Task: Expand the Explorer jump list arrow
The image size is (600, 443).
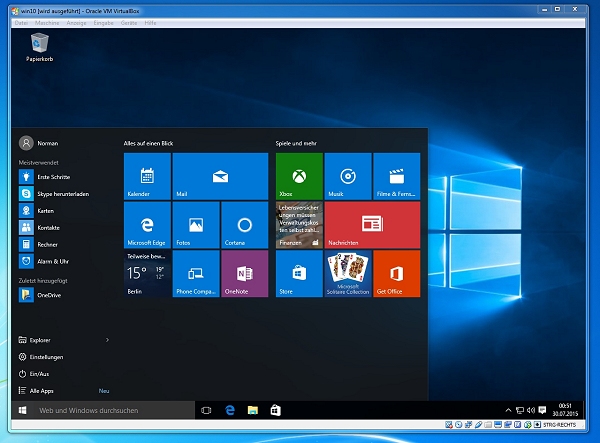Action: tap(107, 340)
